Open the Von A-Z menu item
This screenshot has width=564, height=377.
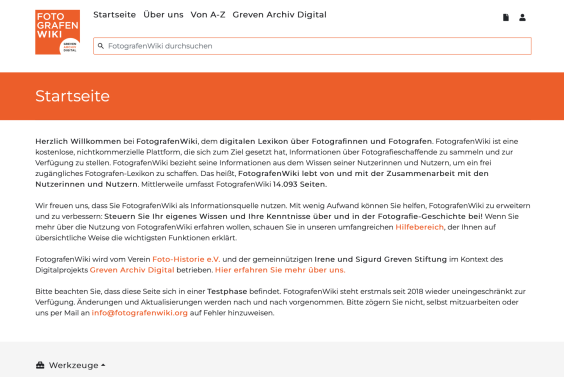pyautogui.click(x=208, y=15)
